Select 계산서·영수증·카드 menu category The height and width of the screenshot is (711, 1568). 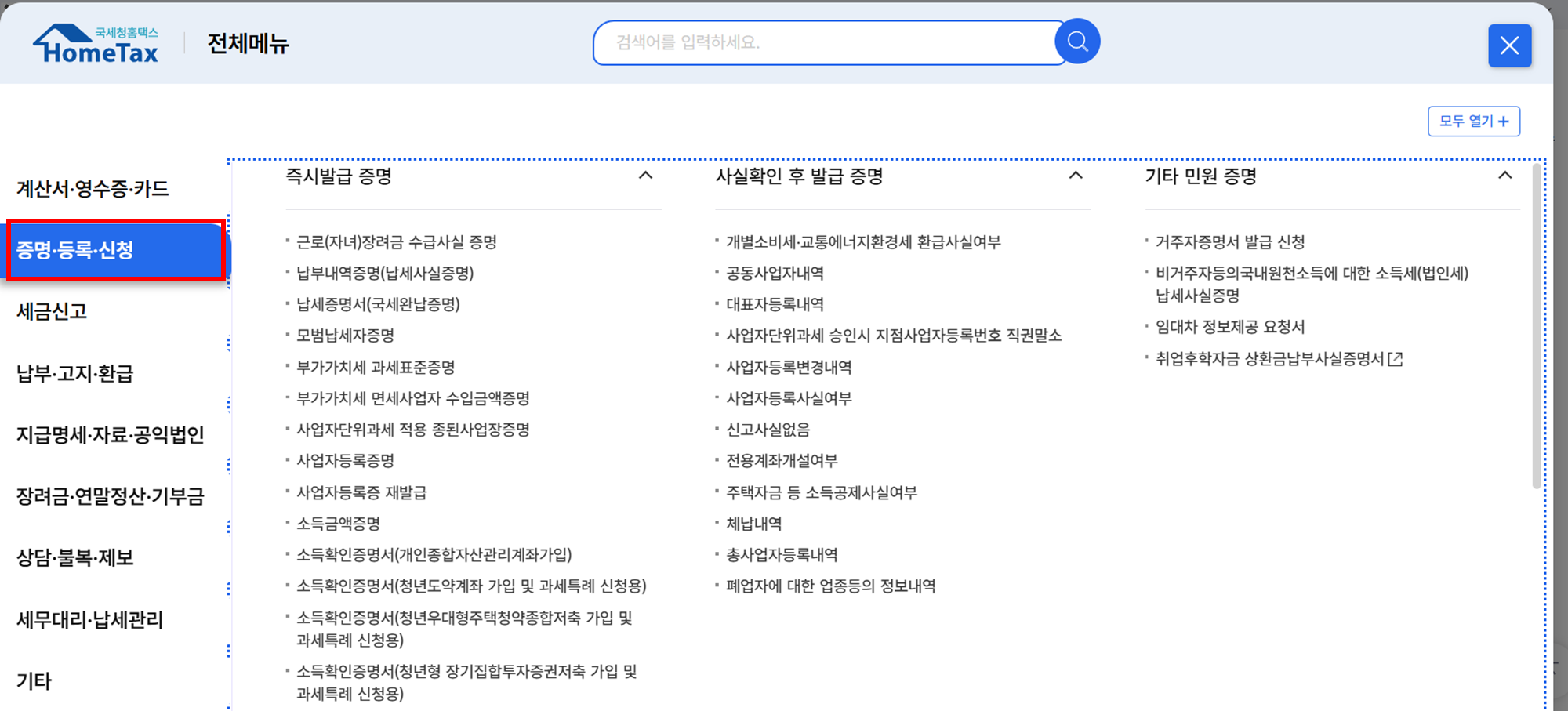pos(93,189)
